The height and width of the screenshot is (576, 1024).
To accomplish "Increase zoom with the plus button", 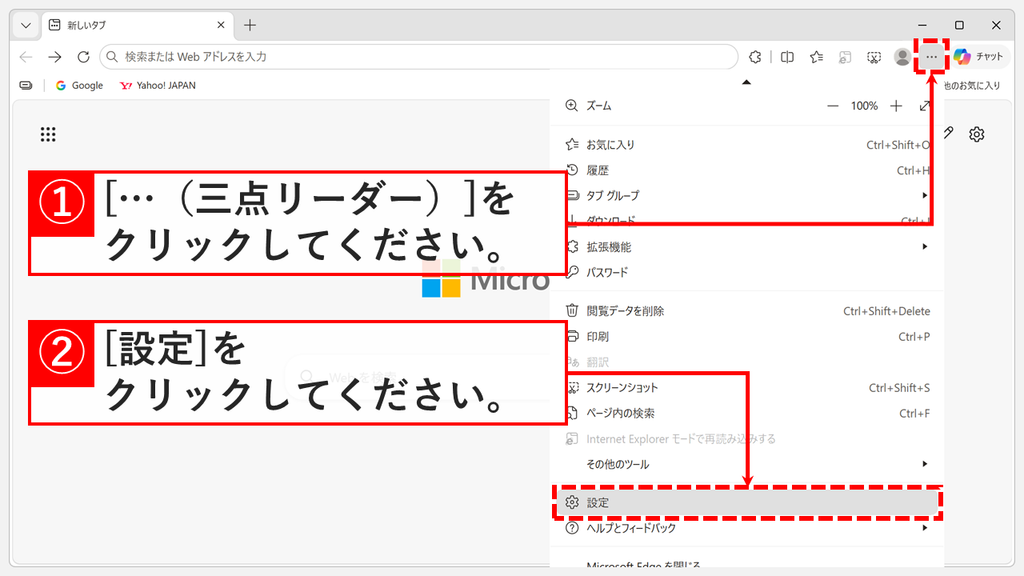I will (896, 106).
